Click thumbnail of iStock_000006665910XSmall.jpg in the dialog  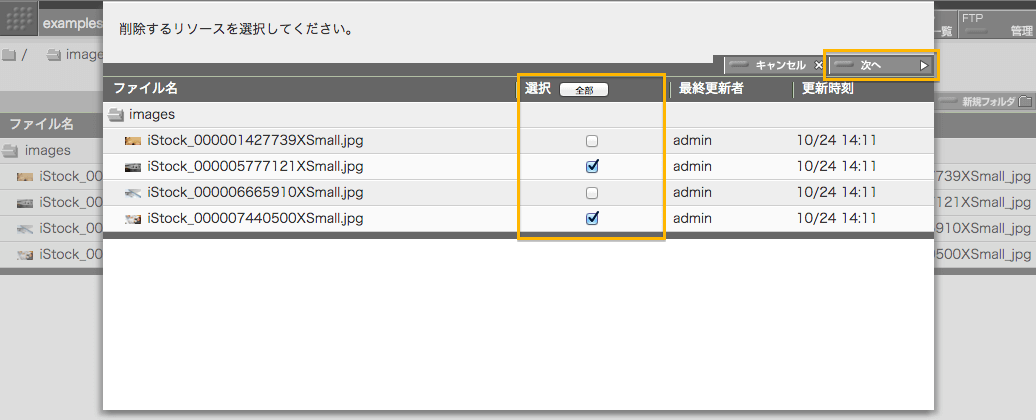(x=133, y=193)
